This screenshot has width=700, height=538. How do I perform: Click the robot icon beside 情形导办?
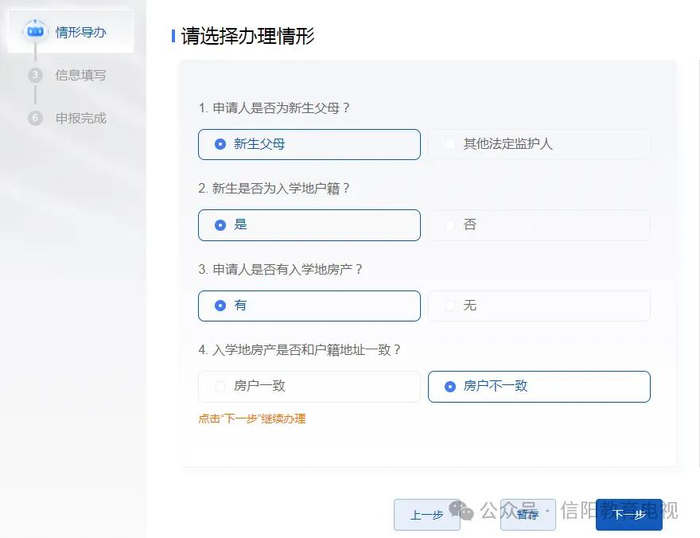click(x=36, y=32)
